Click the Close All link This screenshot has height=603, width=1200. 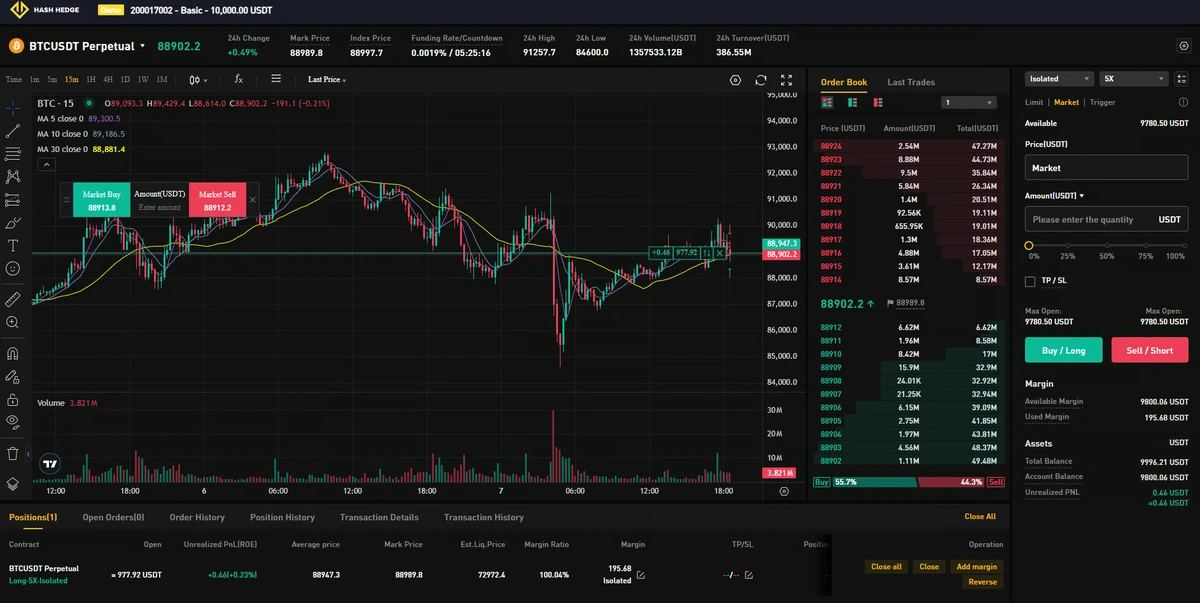pos(980,517)
